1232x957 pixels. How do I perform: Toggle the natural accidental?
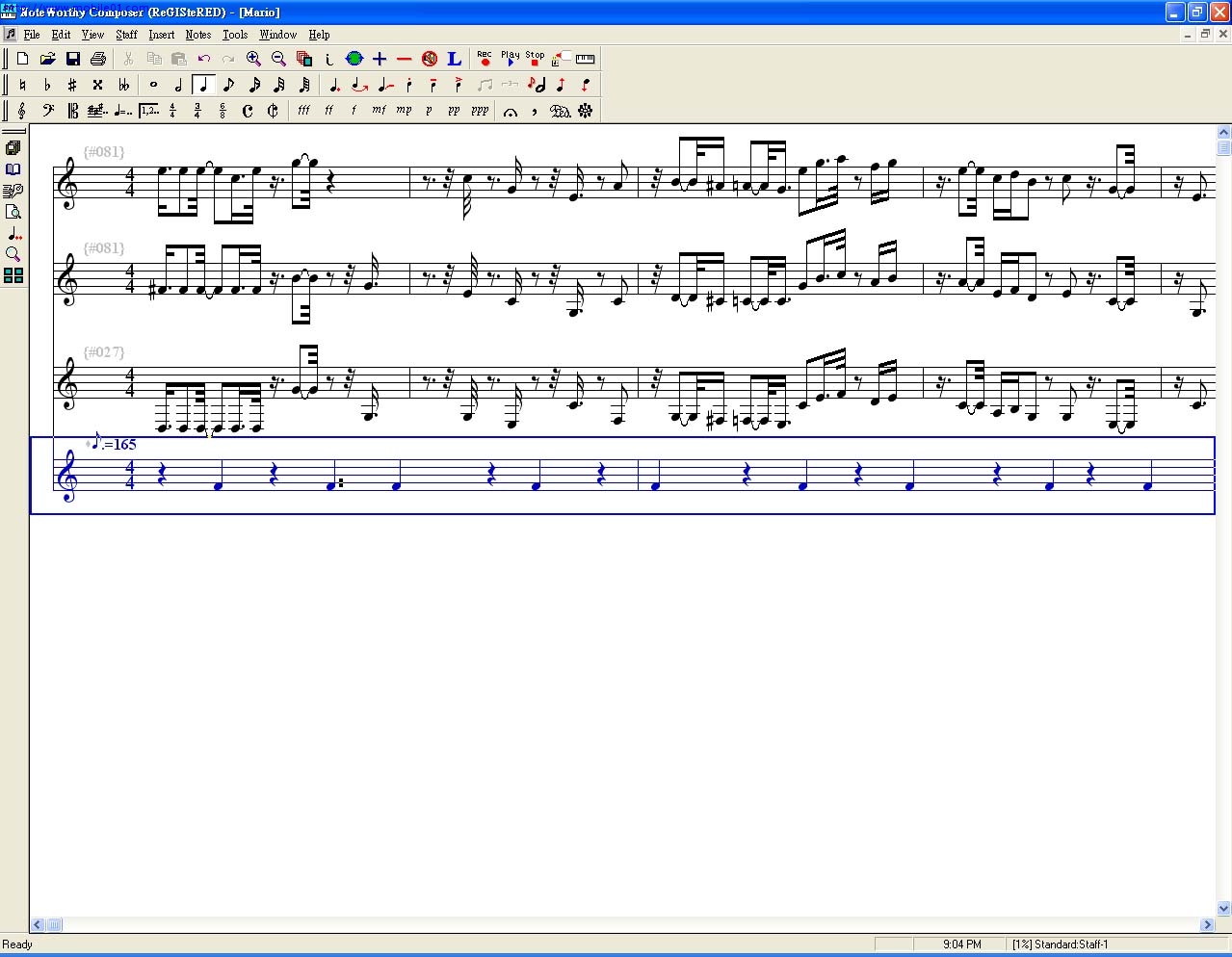[x=22, y=85]
